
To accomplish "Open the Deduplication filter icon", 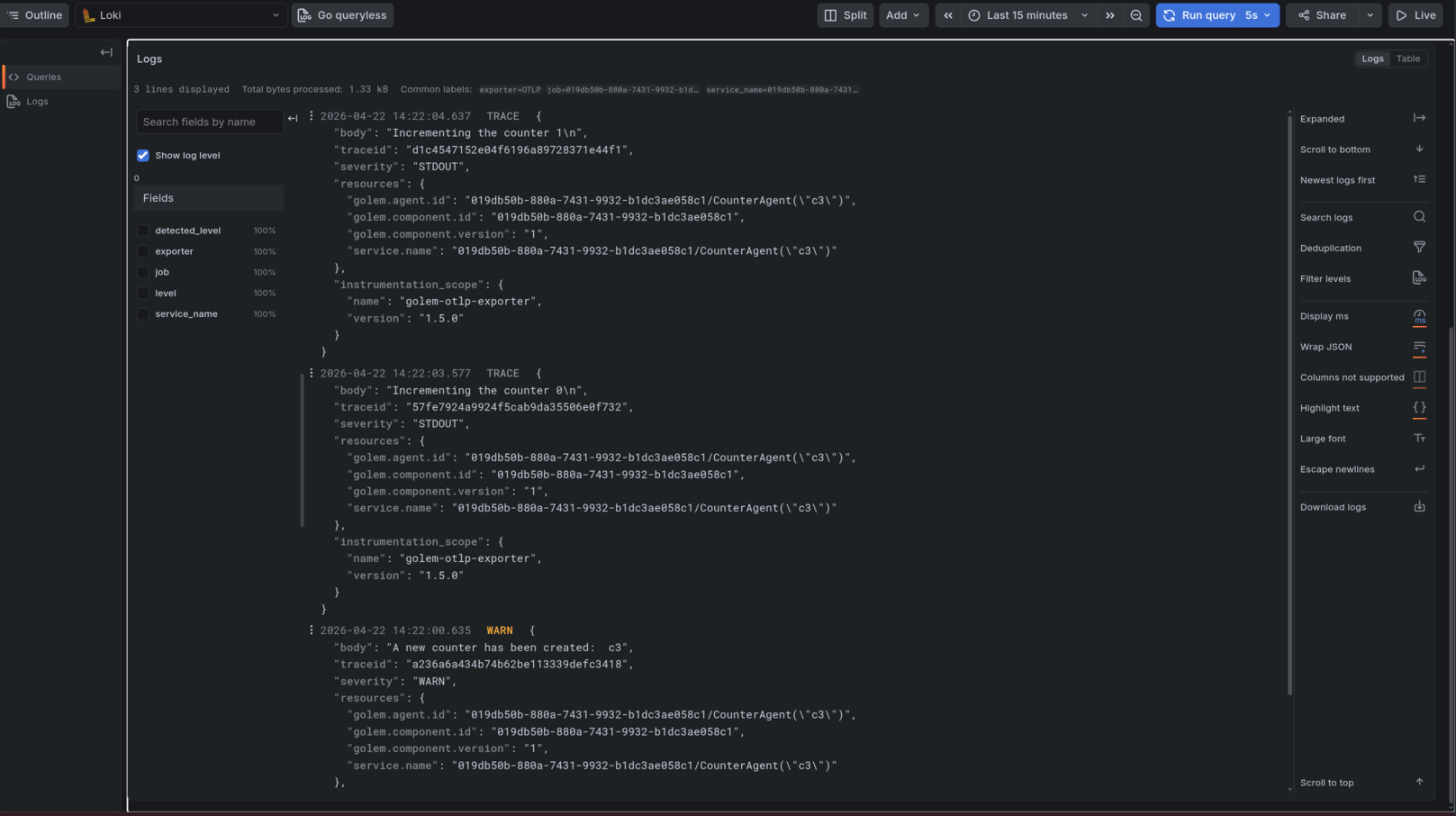I will (x=1419, y=248).
